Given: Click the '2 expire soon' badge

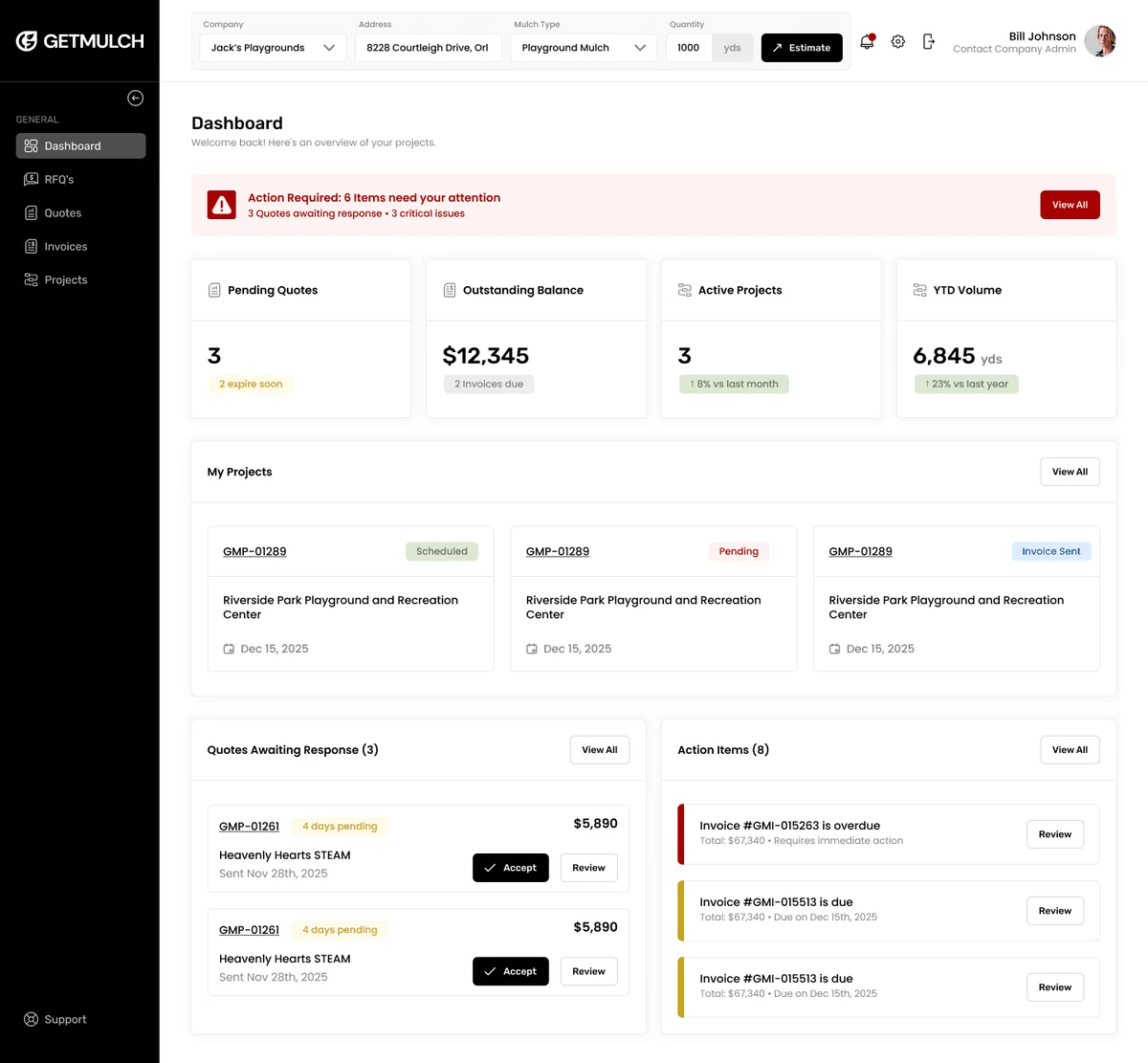Looking at the screenshot, I should click(251, 384).
